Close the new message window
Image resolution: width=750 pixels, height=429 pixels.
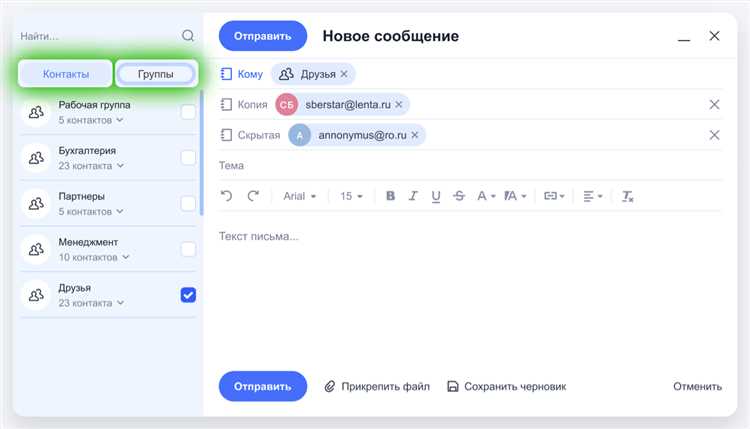coord(714,36)
